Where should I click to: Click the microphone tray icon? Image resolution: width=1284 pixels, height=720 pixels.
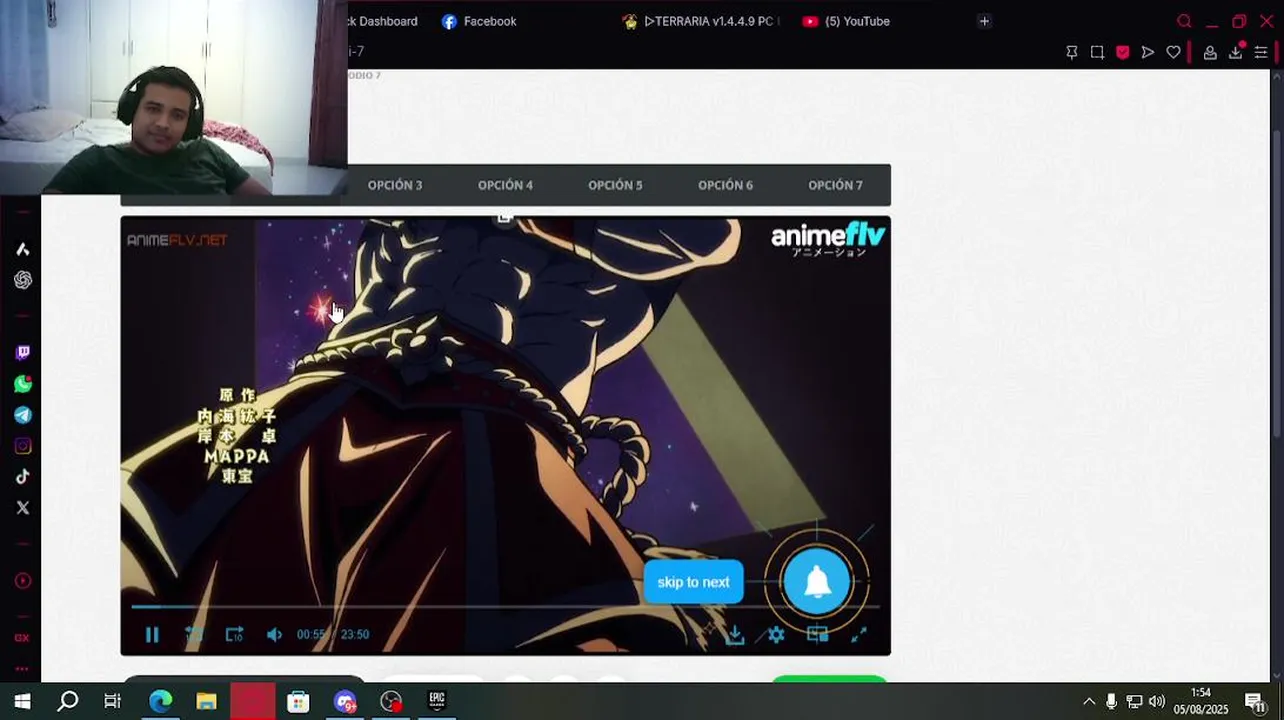[x=1111, y=701]
